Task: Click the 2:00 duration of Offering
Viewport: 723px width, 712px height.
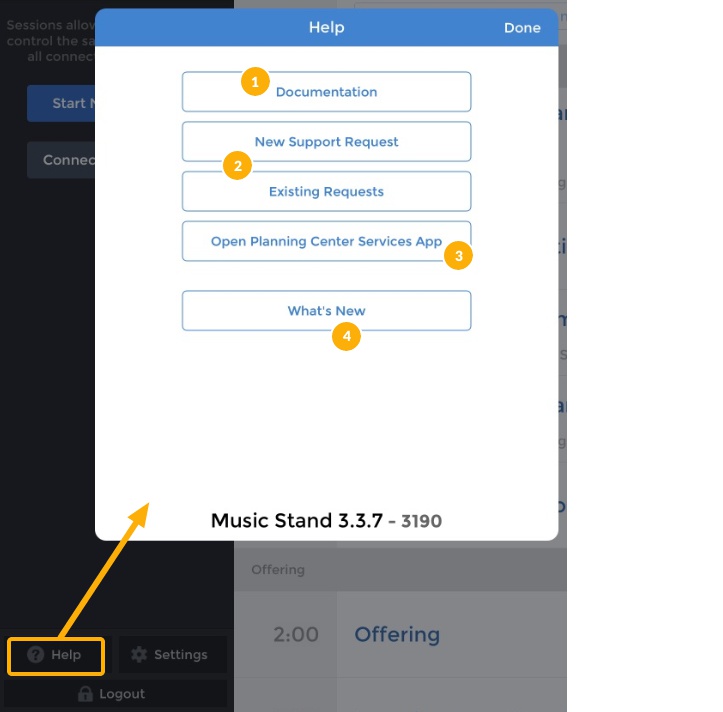Action: (296, 635)
